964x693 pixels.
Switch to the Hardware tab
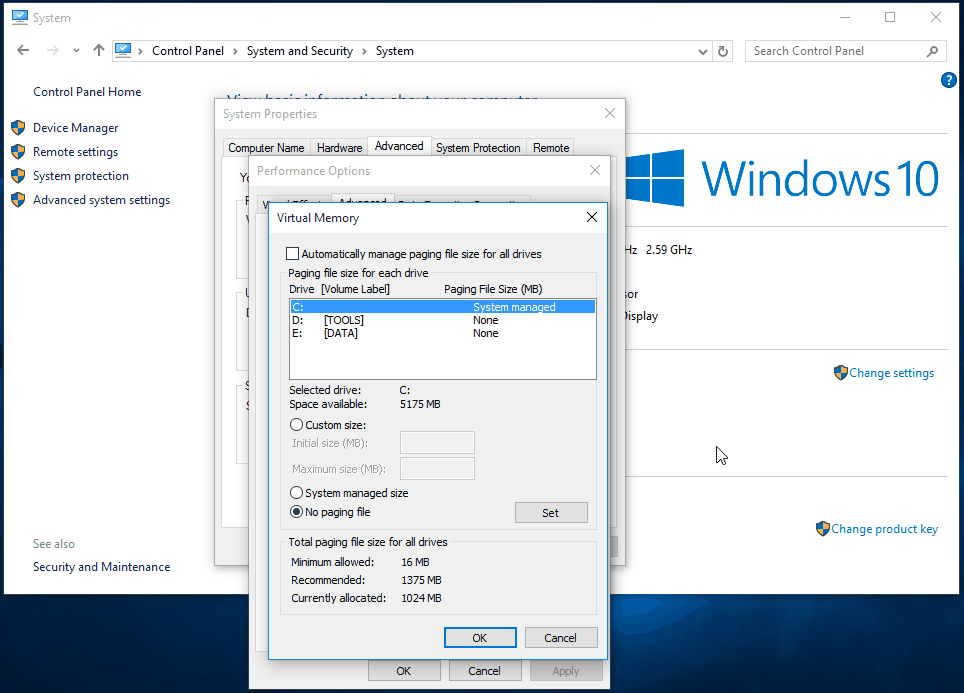(x=339, y=148)
